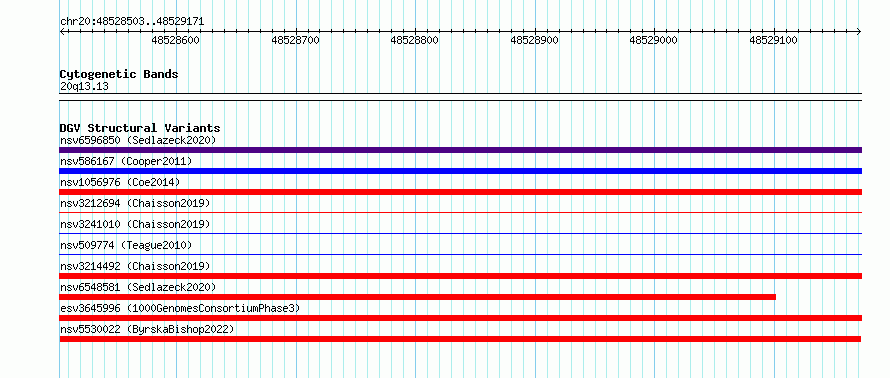Click ruler position 48529100
Image resolution: width=890 pixels, height=378 pixels.
pyautogui.click(x=774, y=40)
